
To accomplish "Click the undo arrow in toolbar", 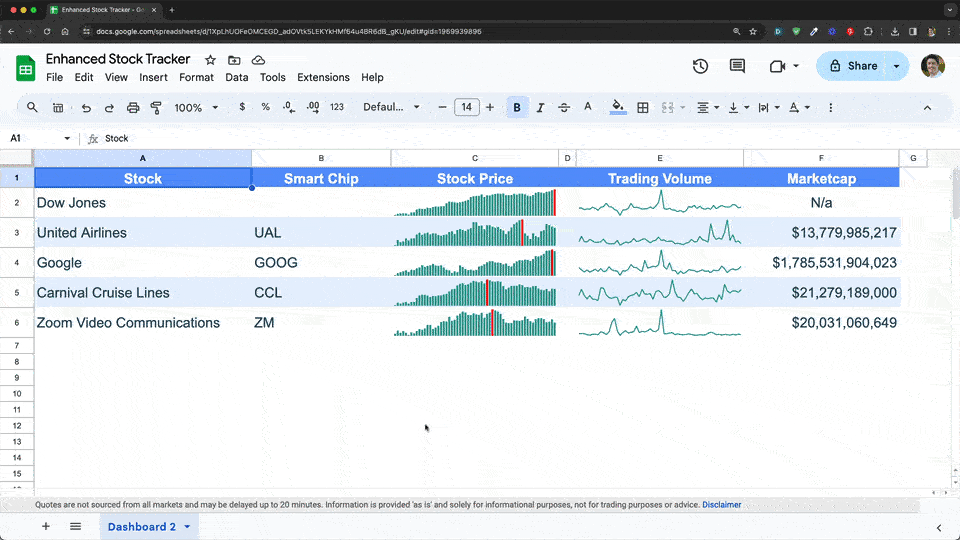I will (x=86, y=108).
